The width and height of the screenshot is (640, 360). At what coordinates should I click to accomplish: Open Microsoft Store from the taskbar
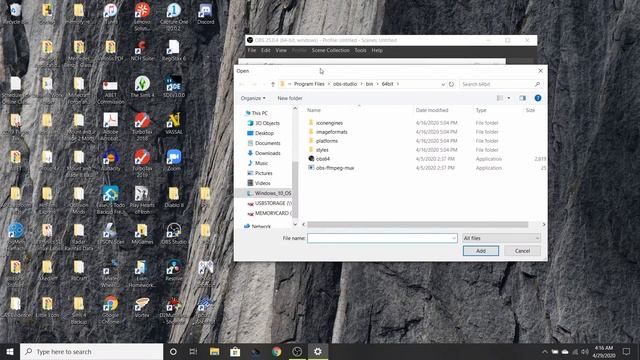235,351
